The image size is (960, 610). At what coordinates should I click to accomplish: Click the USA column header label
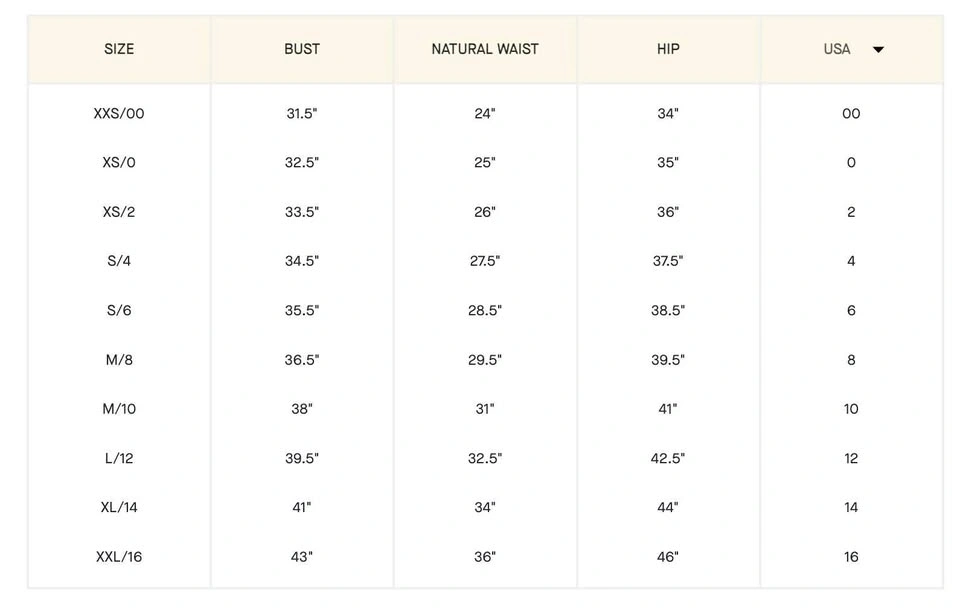coord(837,49)
